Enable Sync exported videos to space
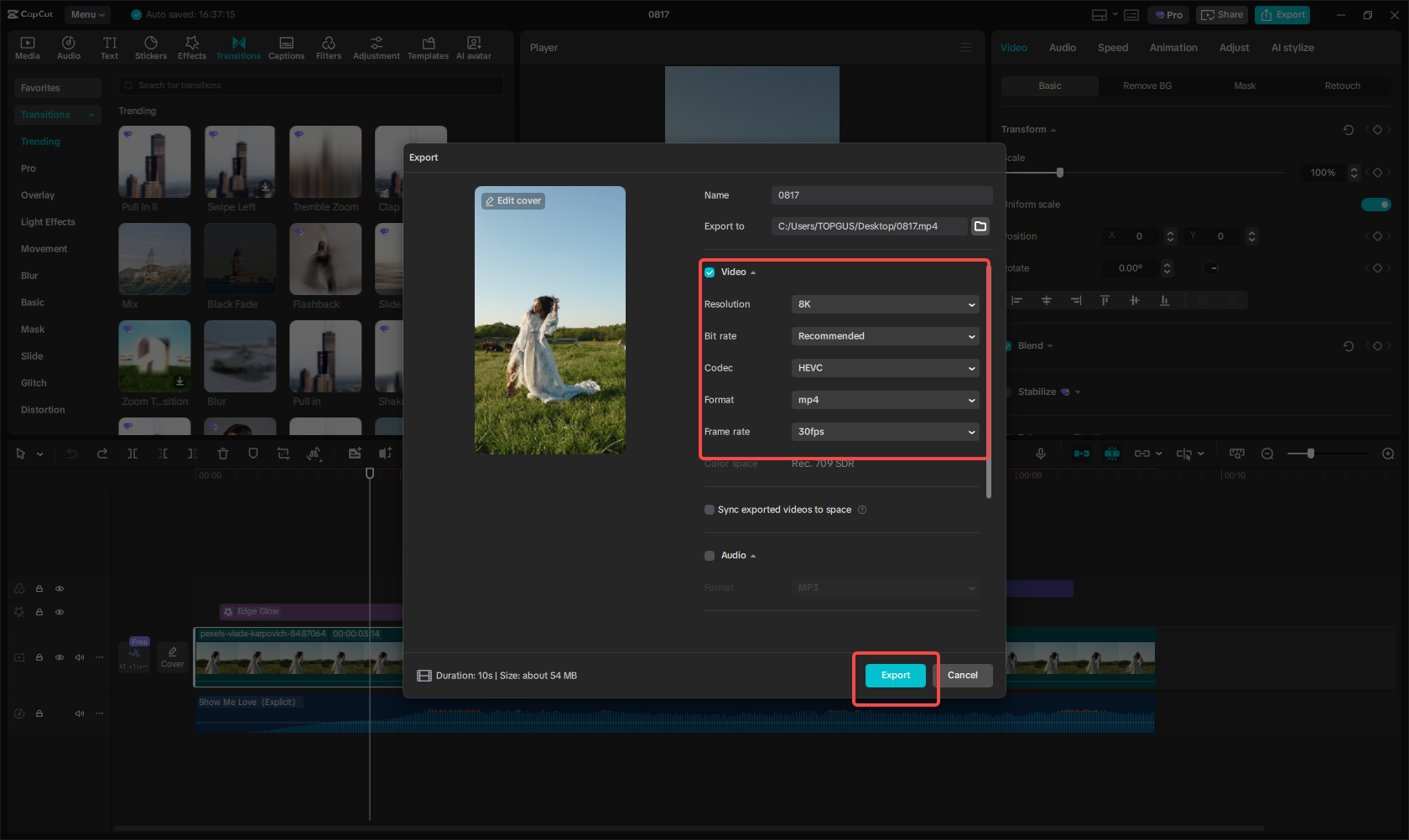This screenshot has height=840, width=1409. (x=709, y=510)
